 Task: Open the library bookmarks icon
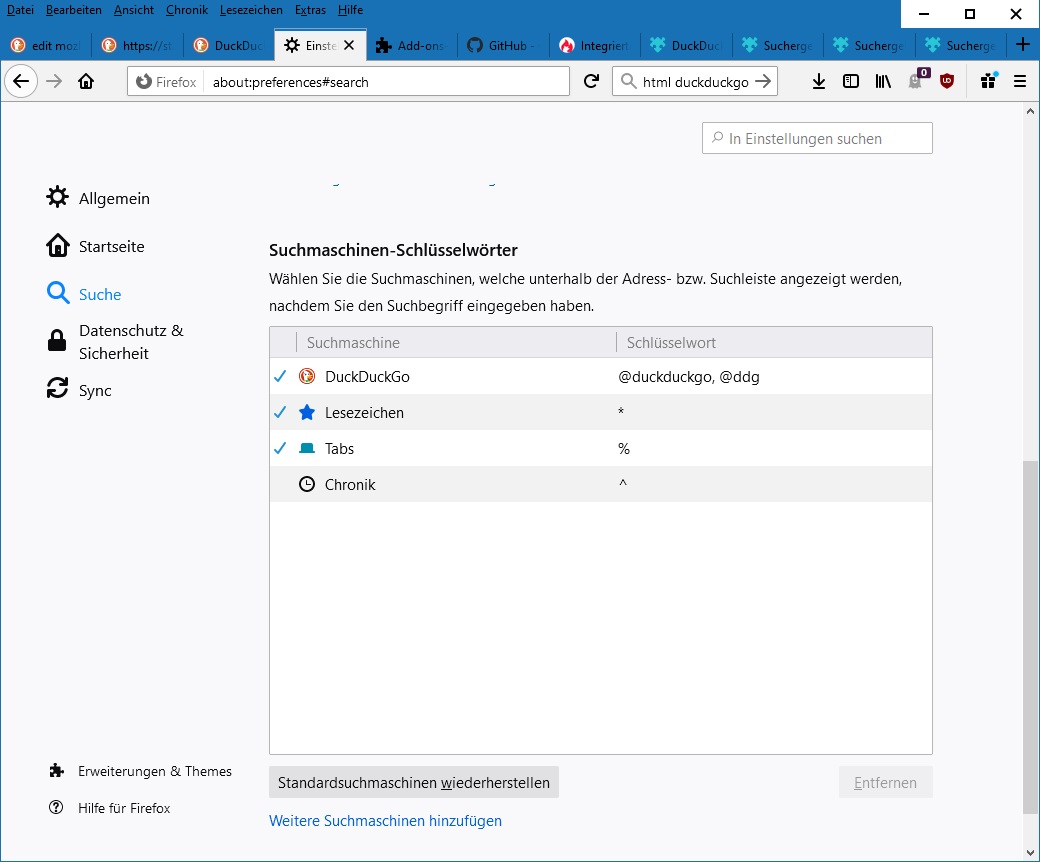tap(883, 82)
